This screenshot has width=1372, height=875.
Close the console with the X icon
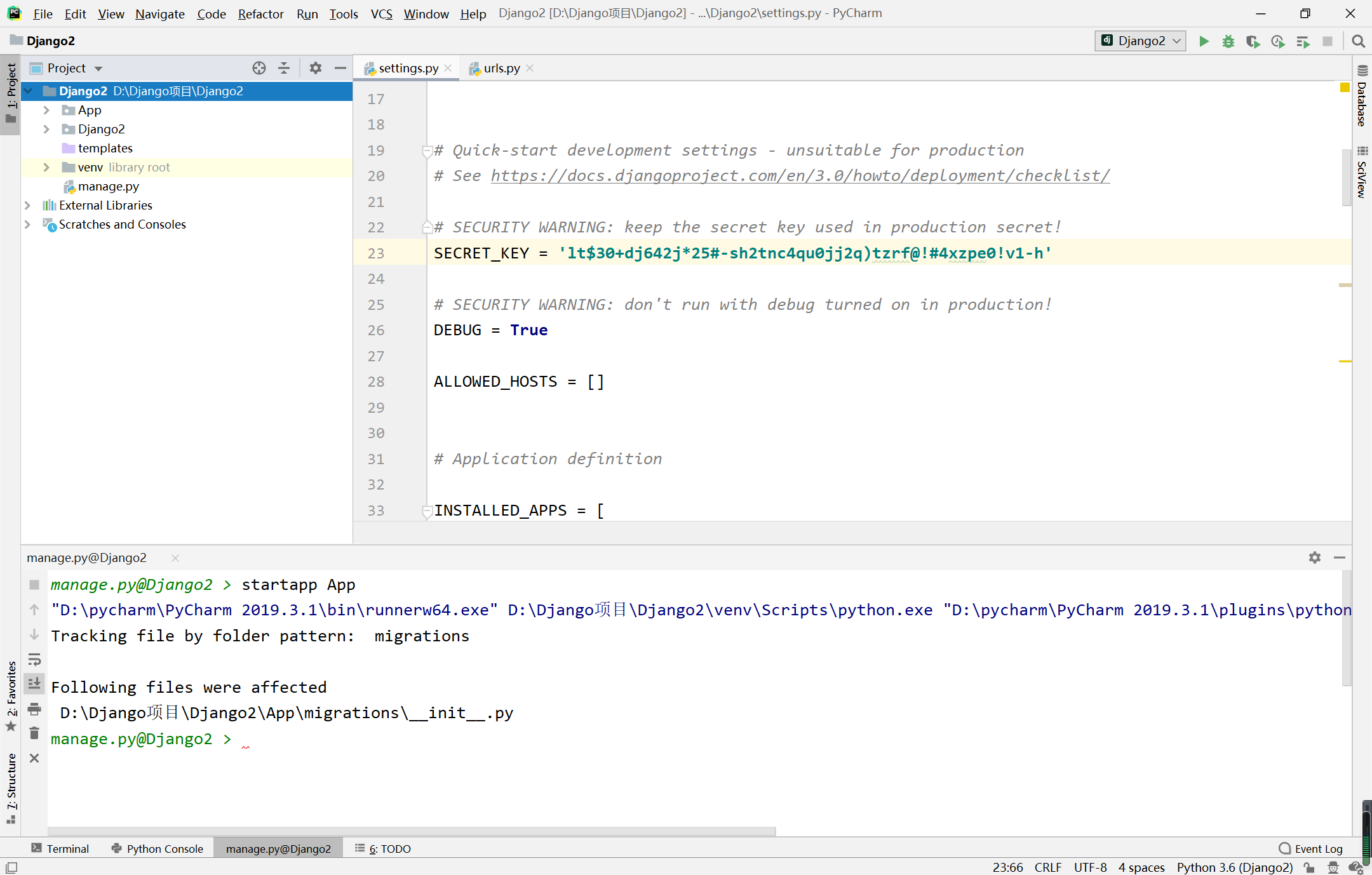[34, 758]
